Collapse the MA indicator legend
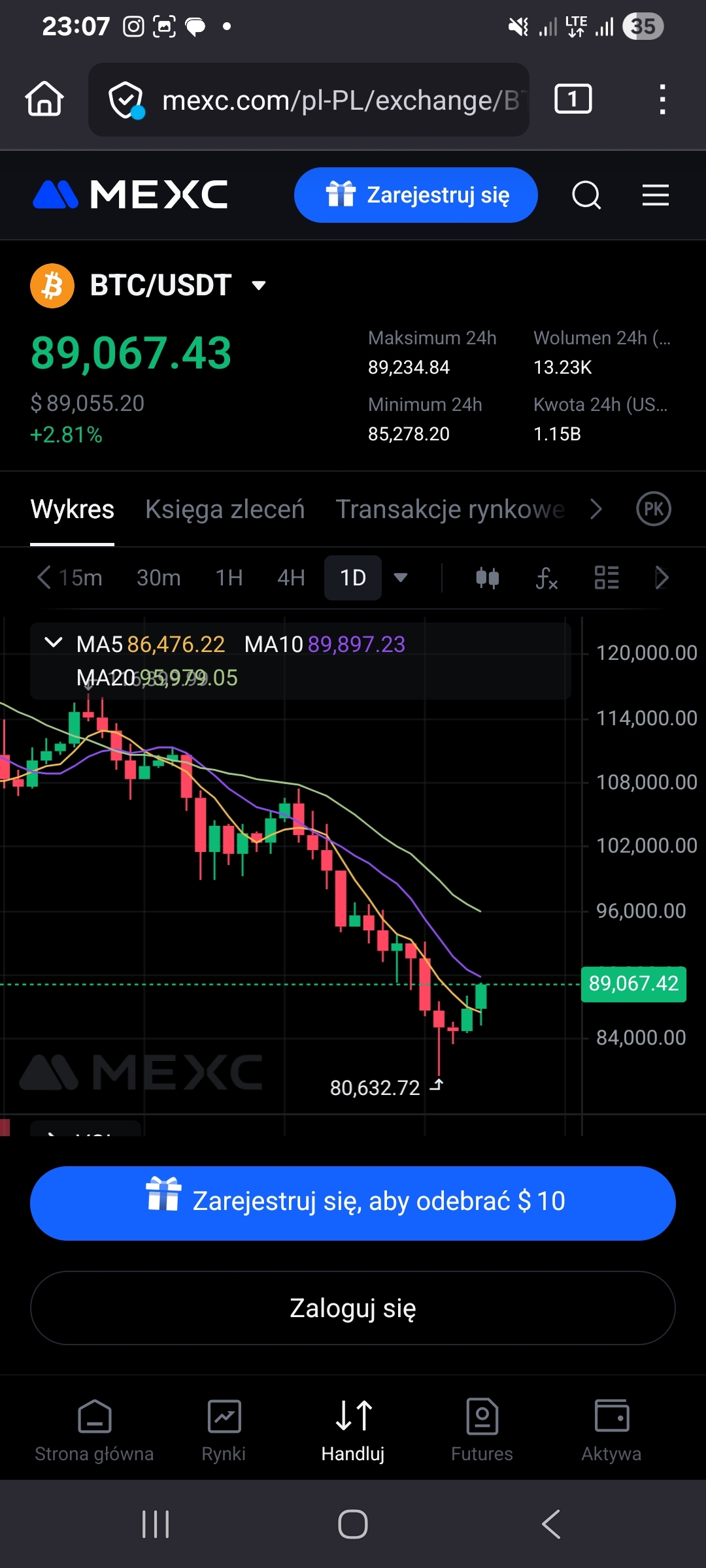This screenshot has width=706, height=1568. pyautogui.click(x=53, y=643)
